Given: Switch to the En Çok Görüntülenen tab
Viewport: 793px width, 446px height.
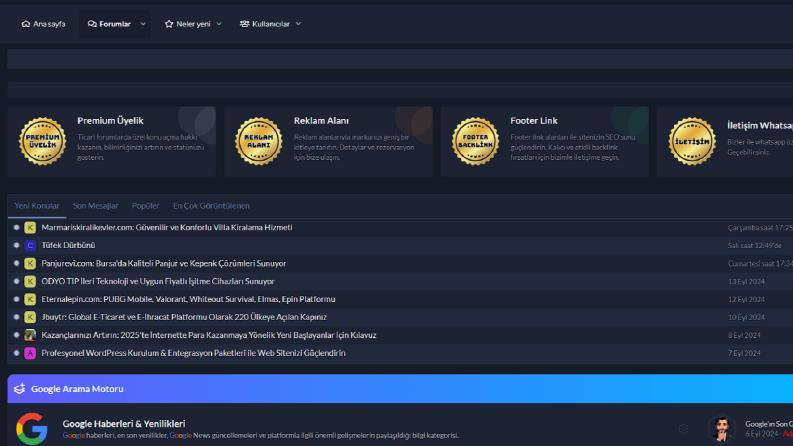Looking at the screenshot, I should coord(211,206).
